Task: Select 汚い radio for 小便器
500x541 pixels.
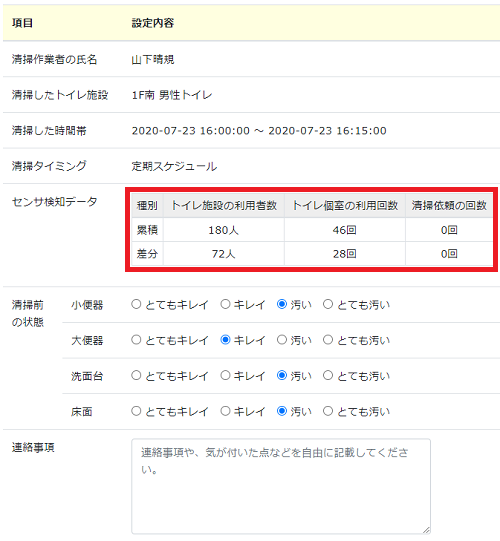Action: click(x=282, y=304)
